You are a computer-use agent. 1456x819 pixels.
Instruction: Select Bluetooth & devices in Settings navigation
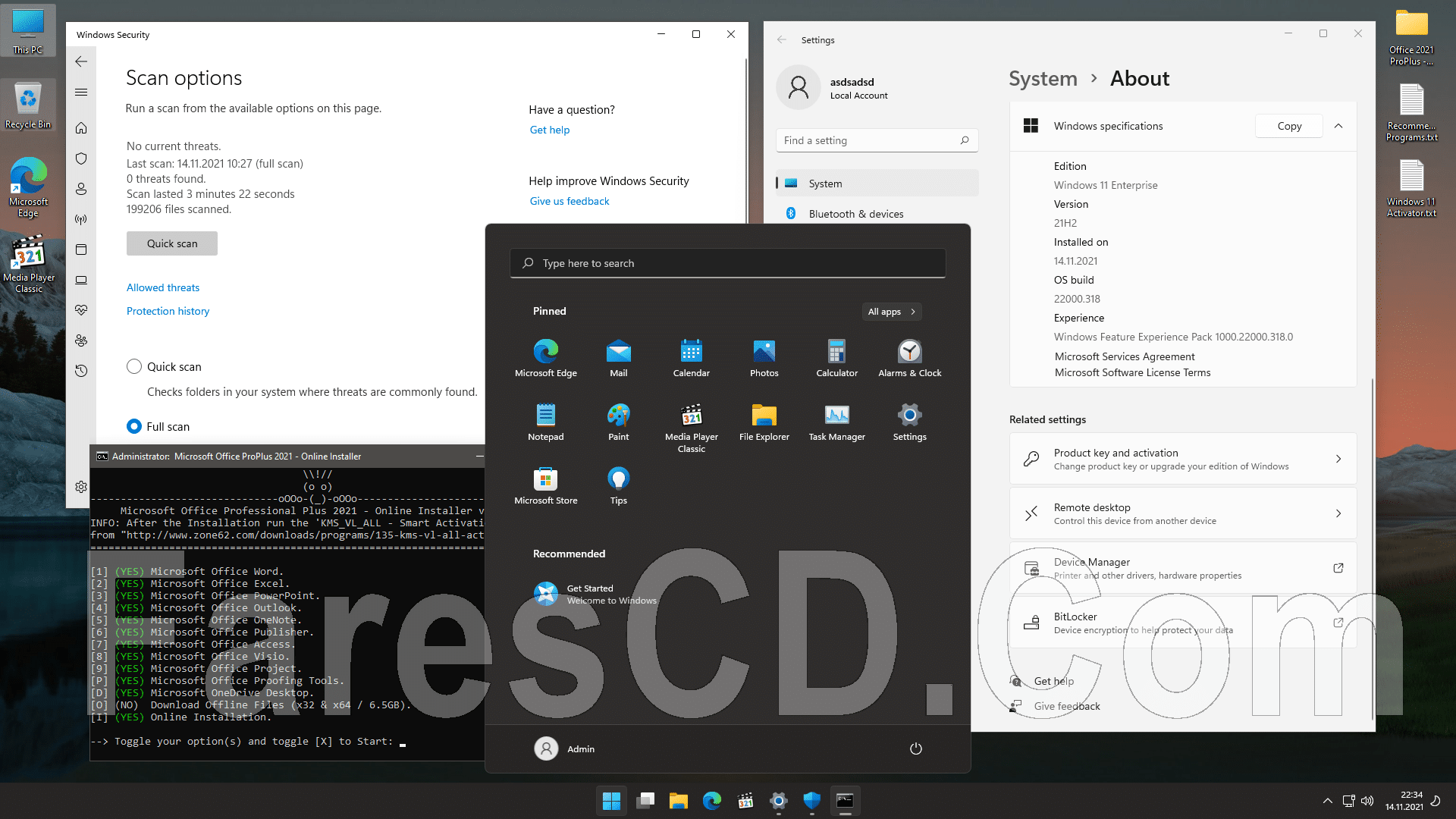[x=877, y=214]
